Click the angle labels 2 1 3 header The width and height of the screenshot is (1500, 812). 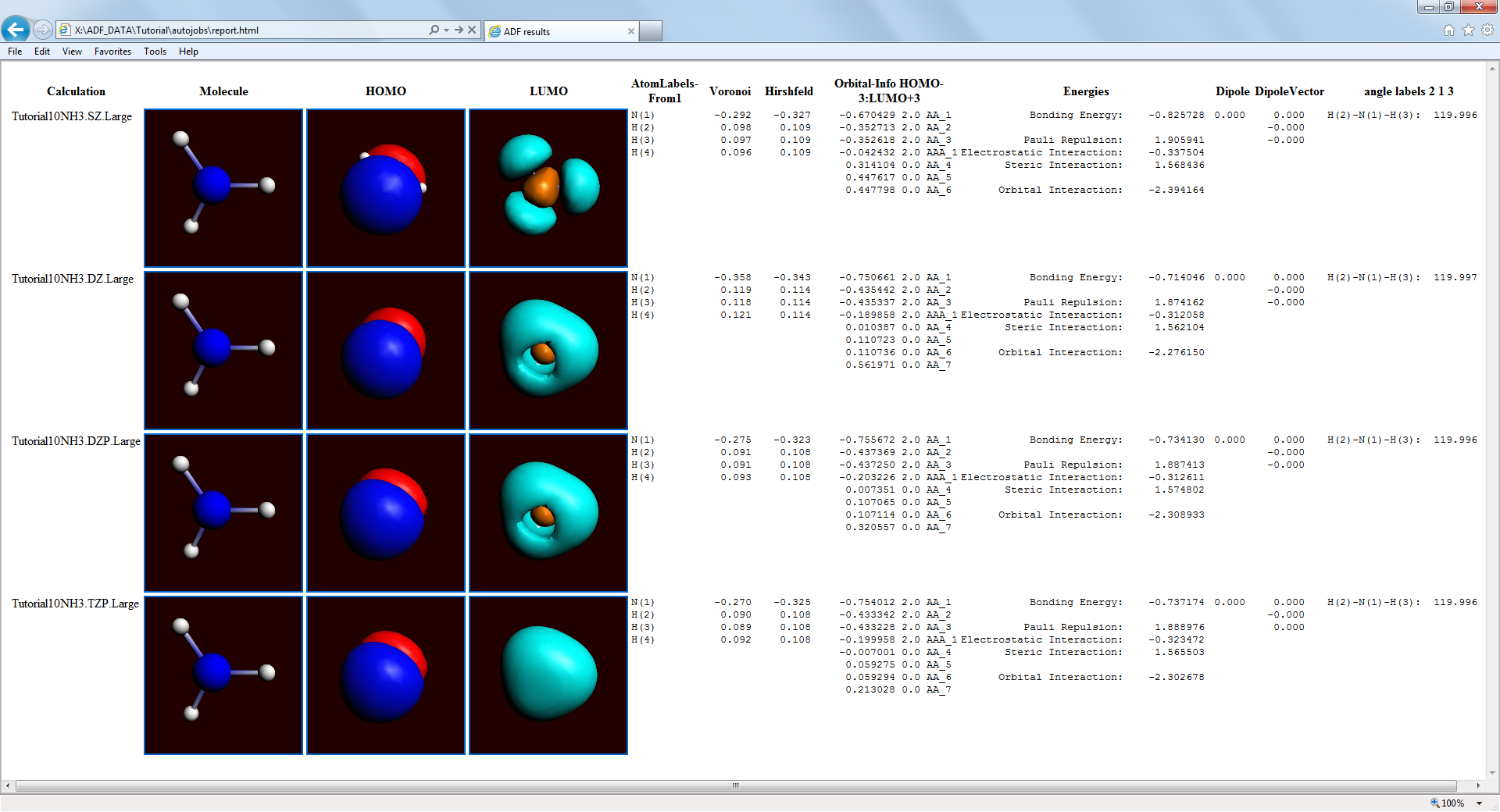[1409, 91]
